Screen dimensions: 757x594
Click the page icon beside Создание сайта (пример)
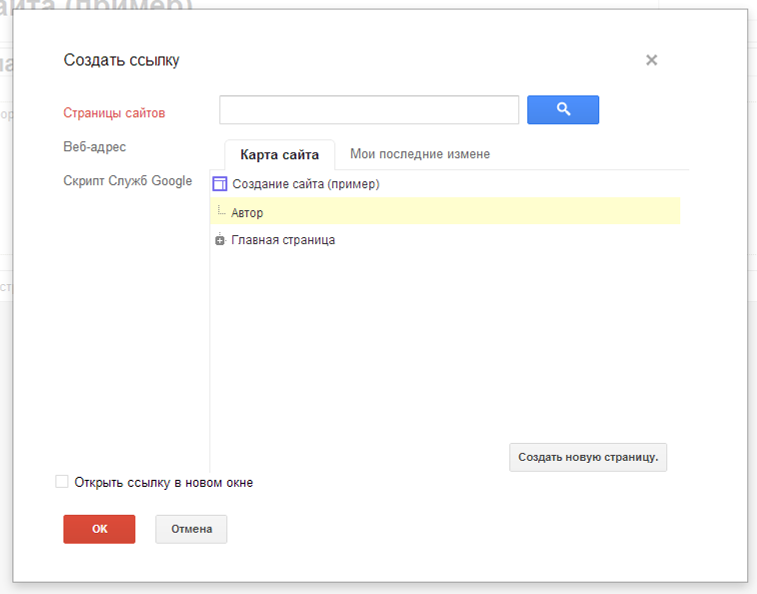[220, 184]
